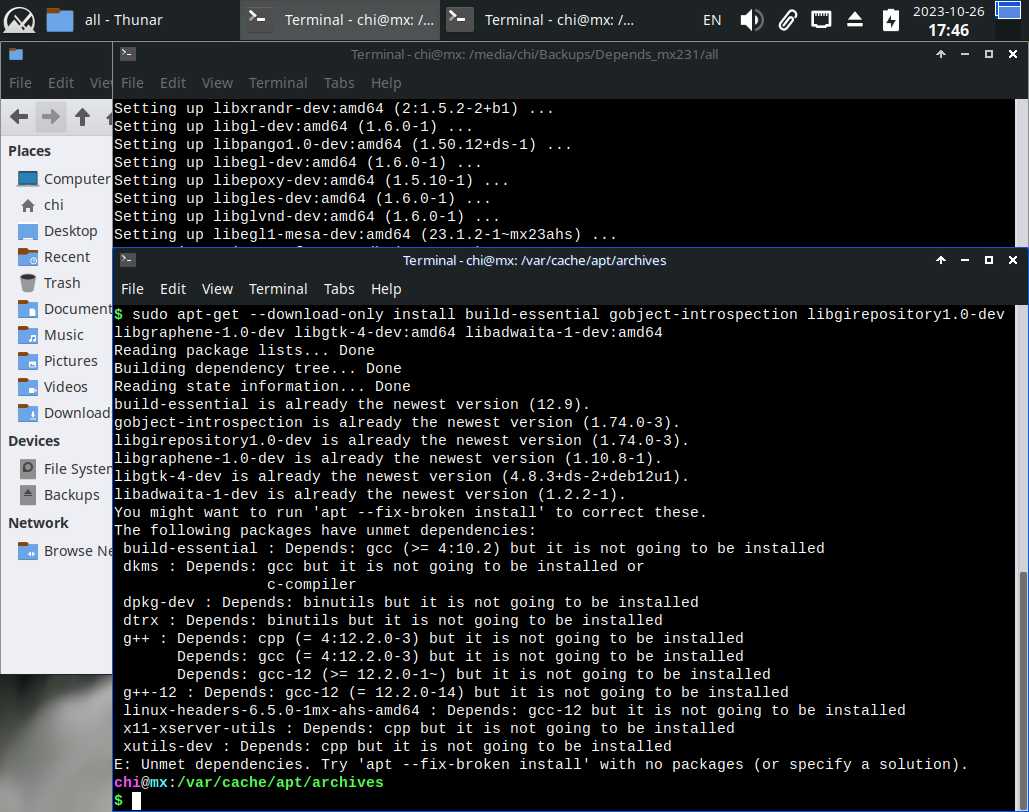This screenshot has height=812, width=1029.
Task: Click Thunar's up arrow parent folder button
Action: (82, 118)
